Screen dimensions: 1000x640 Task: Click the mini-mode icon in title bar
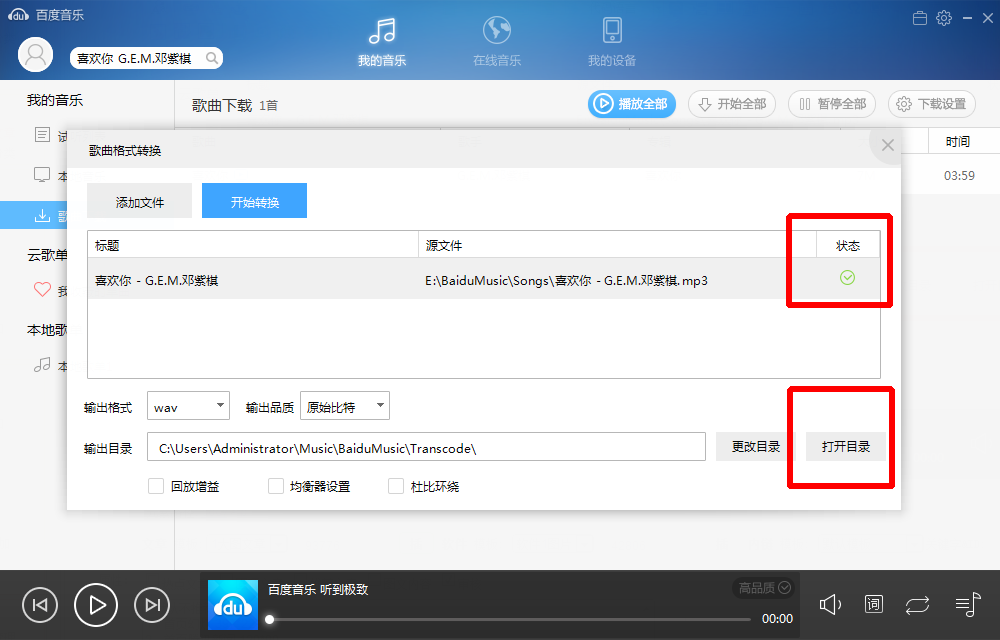919,17
